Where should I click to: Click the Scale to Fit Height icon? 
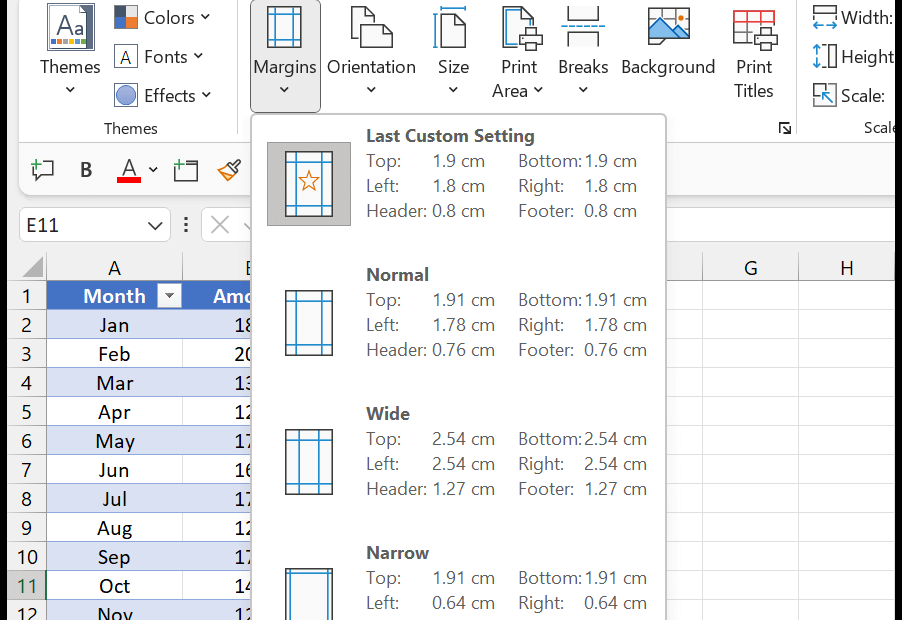824,56
